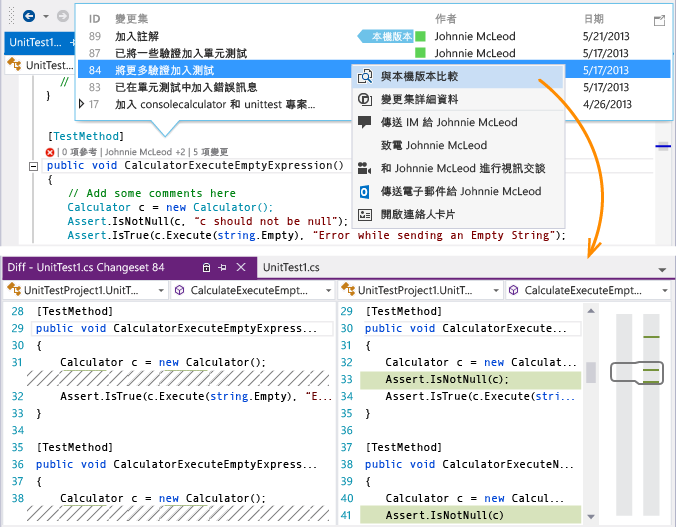Select 傳送 IM 給 Johnnie McLeod

(x=459, y=122)
